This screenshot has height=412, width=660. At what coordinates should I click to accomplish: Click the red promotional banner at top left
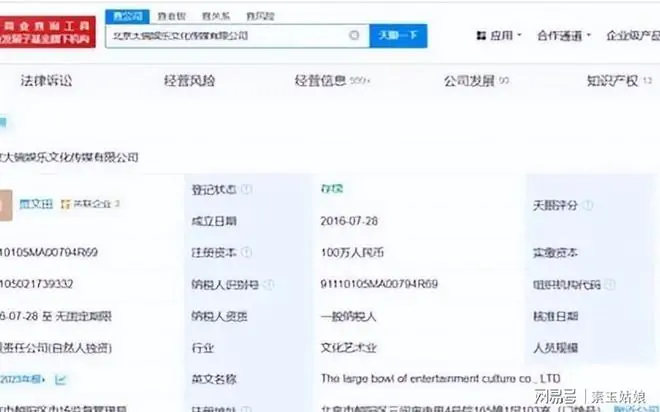tap(48, 32)
